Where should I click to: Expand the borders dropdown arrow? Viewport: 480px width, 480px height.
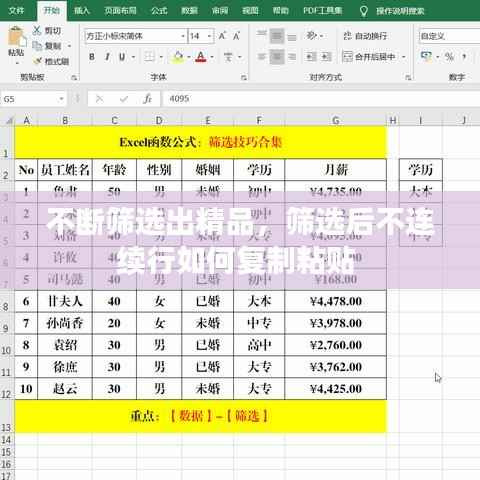click(x=161, y=57)
